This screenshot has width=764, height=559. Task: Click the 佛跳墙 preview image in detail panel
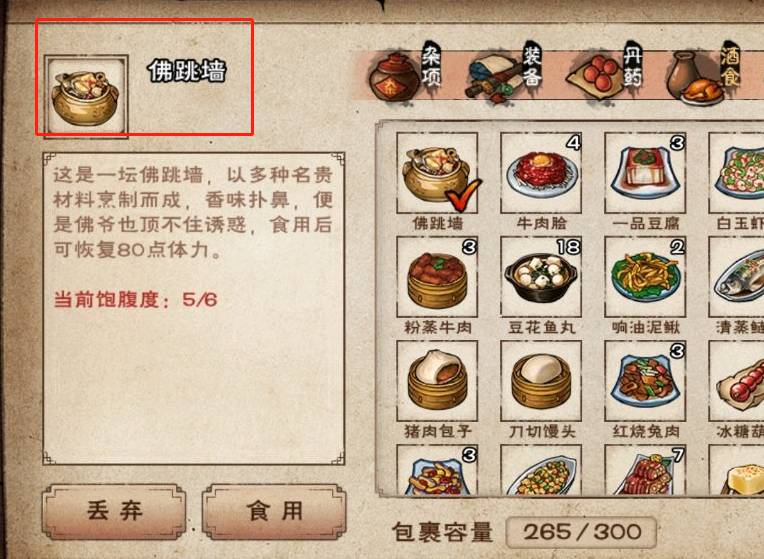86,96
